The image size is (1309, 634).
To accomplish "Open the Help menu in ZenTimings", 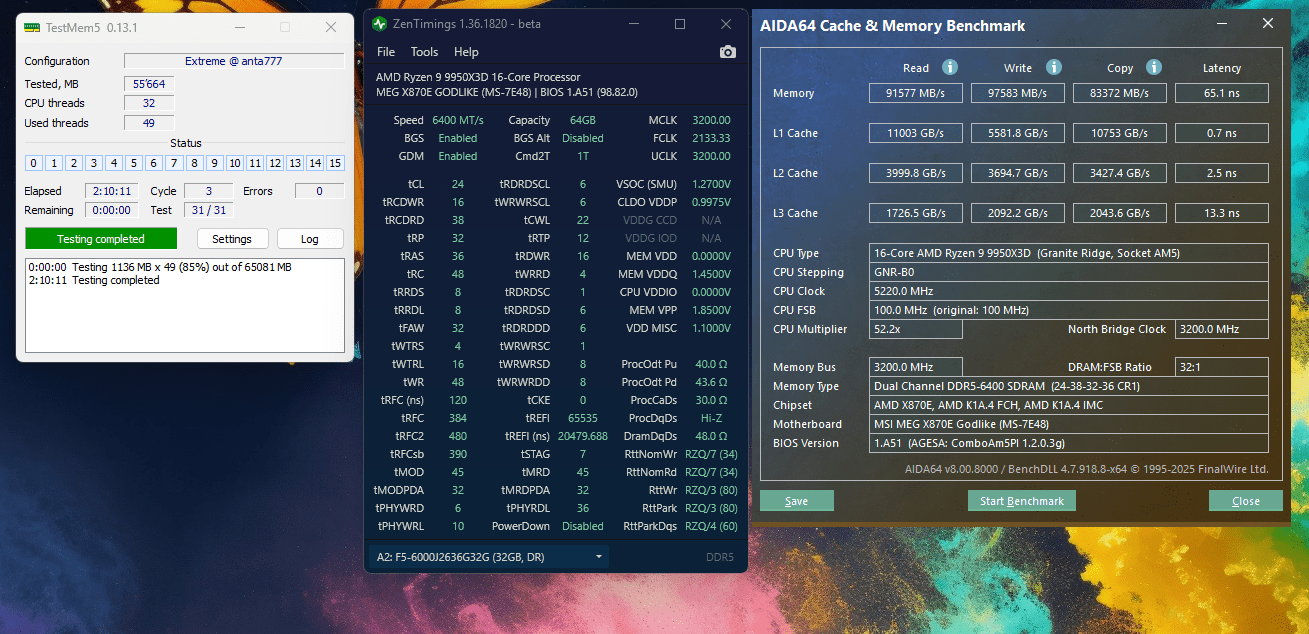I will 466,52.
